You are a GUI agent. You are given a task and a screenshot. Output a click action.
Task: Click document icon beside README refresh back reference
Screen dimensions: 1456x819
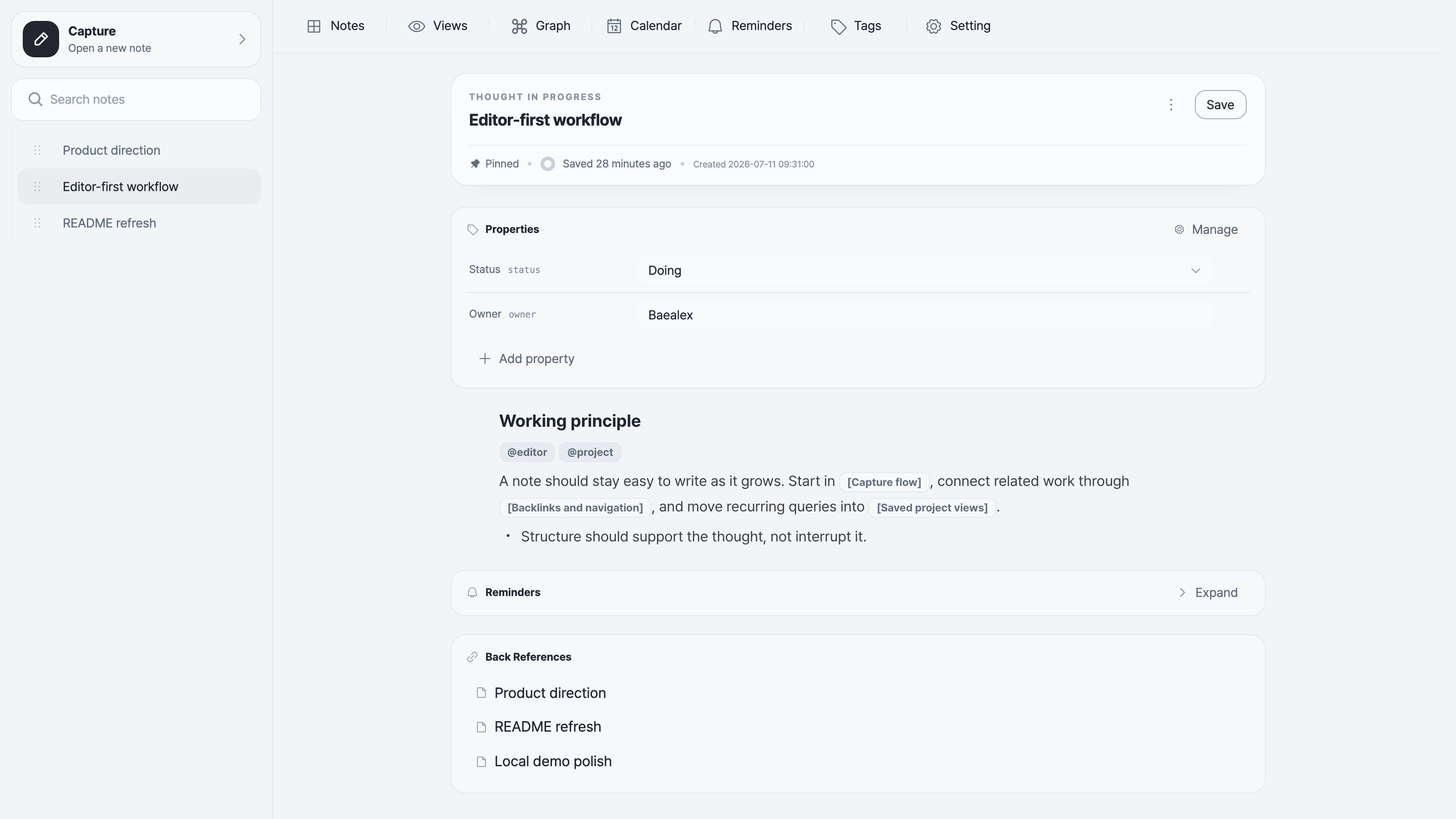tap(481, 727)
